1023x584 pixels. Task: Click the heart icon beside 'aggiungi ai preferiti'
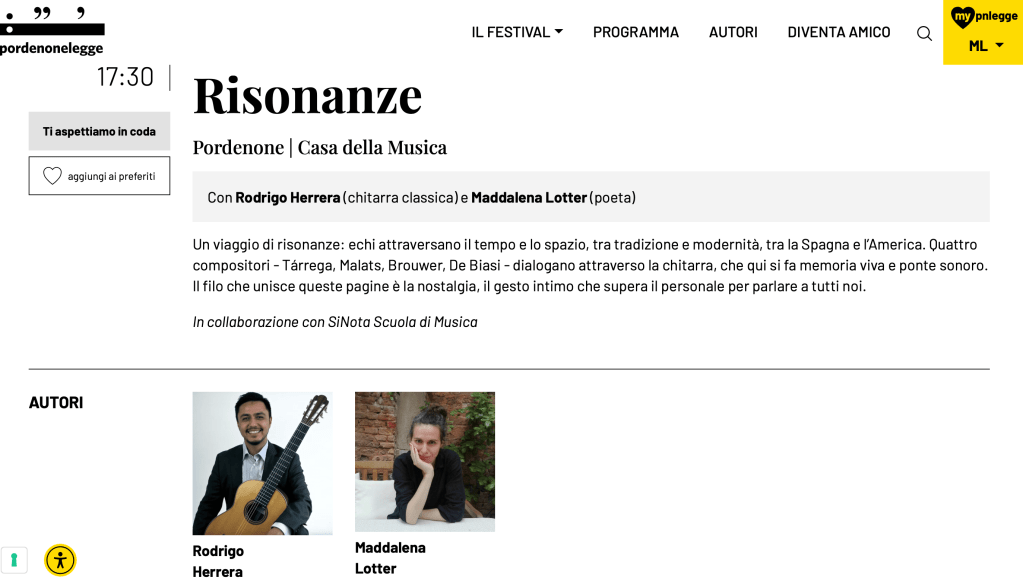coord(53,176)
